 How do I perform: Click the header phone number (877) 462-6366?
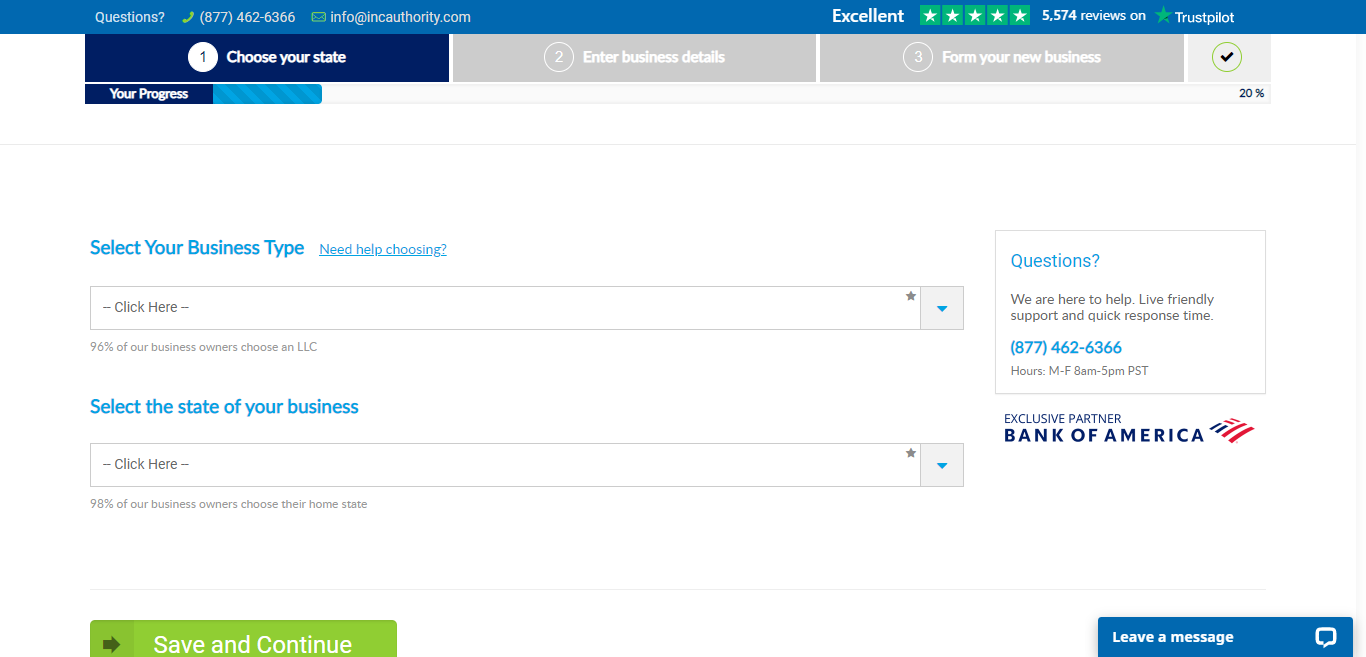tap(247, 17)
